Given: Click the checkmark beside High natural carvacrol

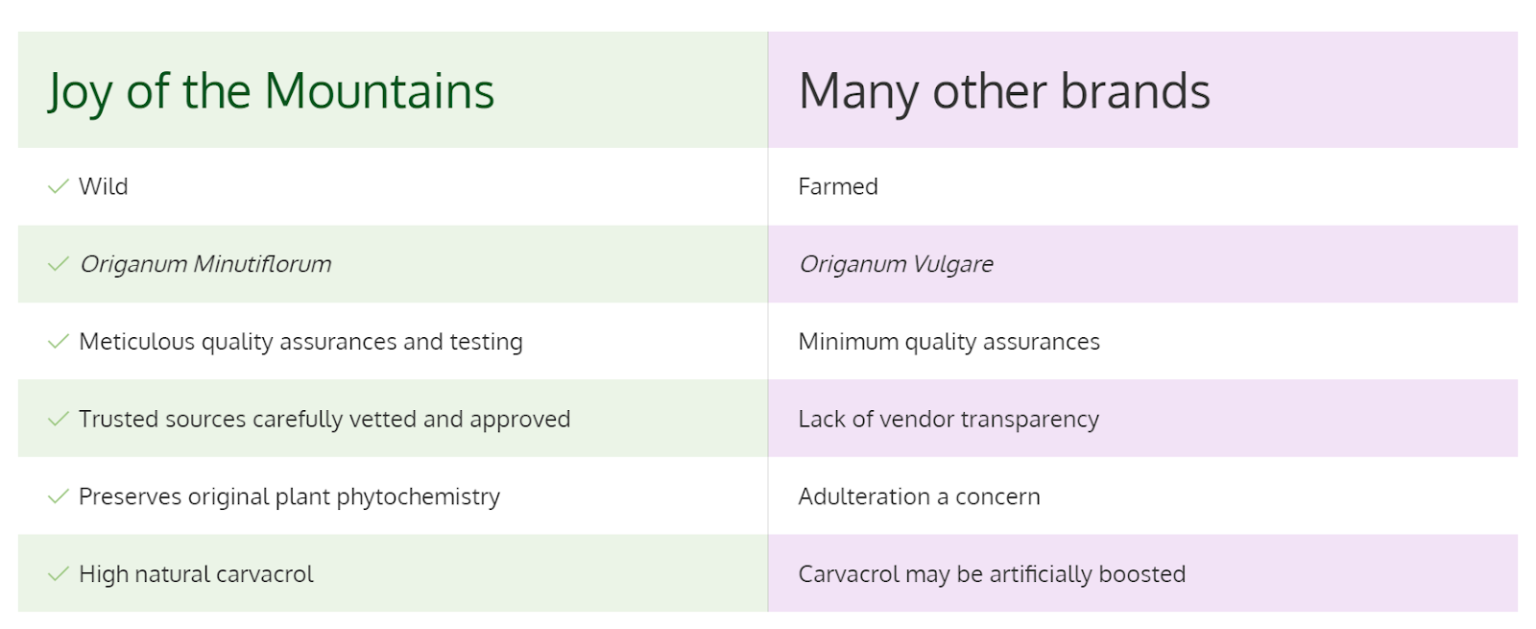Looking at the screenshot, I should click(57, 574).
